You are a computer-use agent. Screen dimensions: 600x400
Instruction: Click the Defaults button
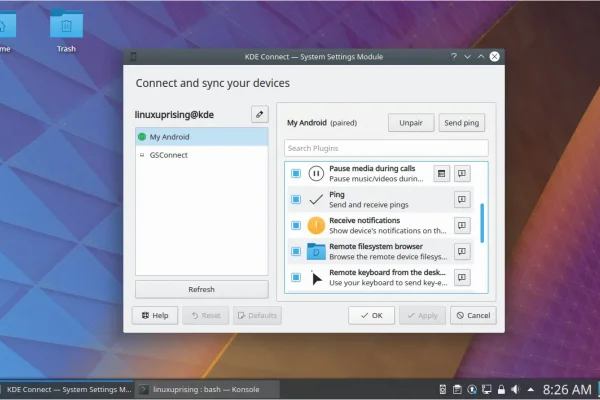(257, 315)
